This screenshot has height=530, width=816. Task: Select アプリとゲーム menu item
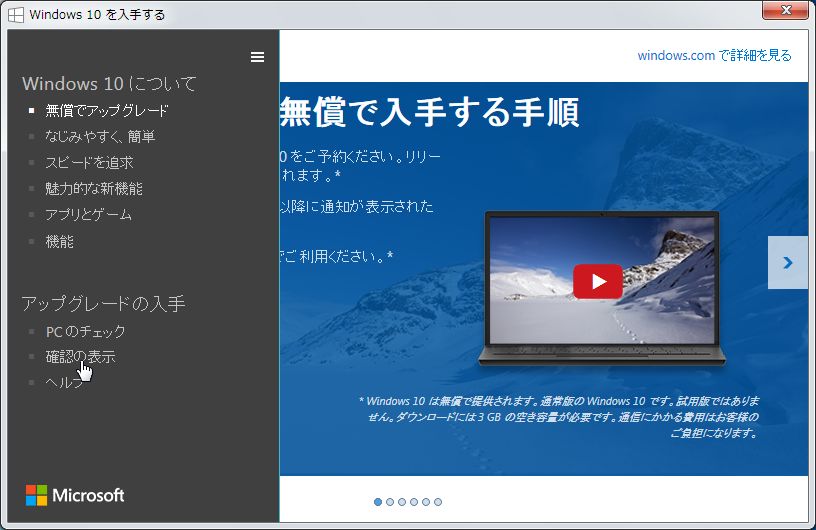coord(88,214)
